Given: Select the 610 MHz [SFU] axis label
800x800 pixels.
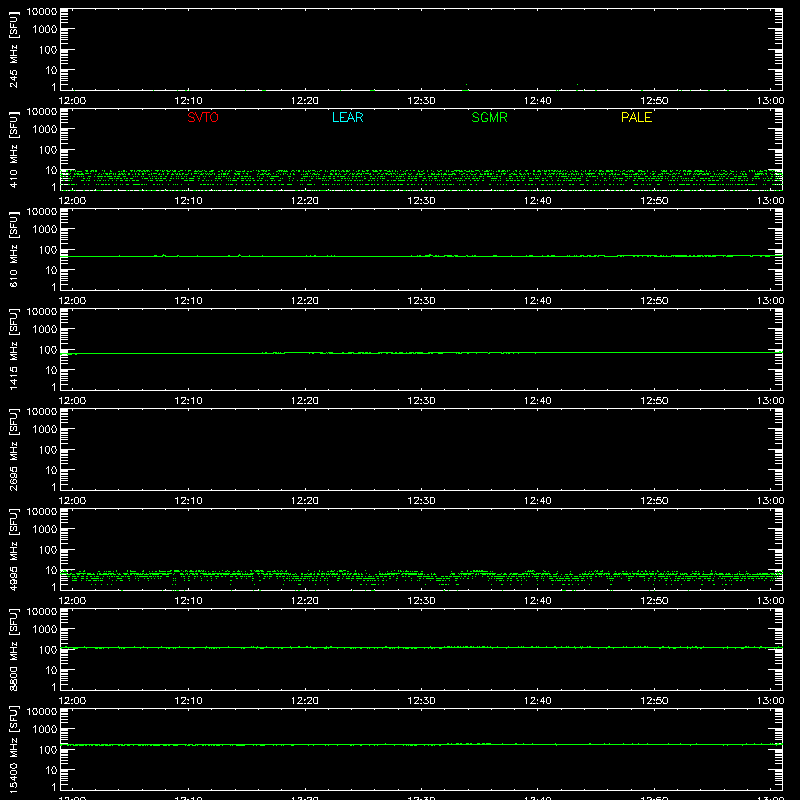Looking at the screenshot, I should 14,250.
